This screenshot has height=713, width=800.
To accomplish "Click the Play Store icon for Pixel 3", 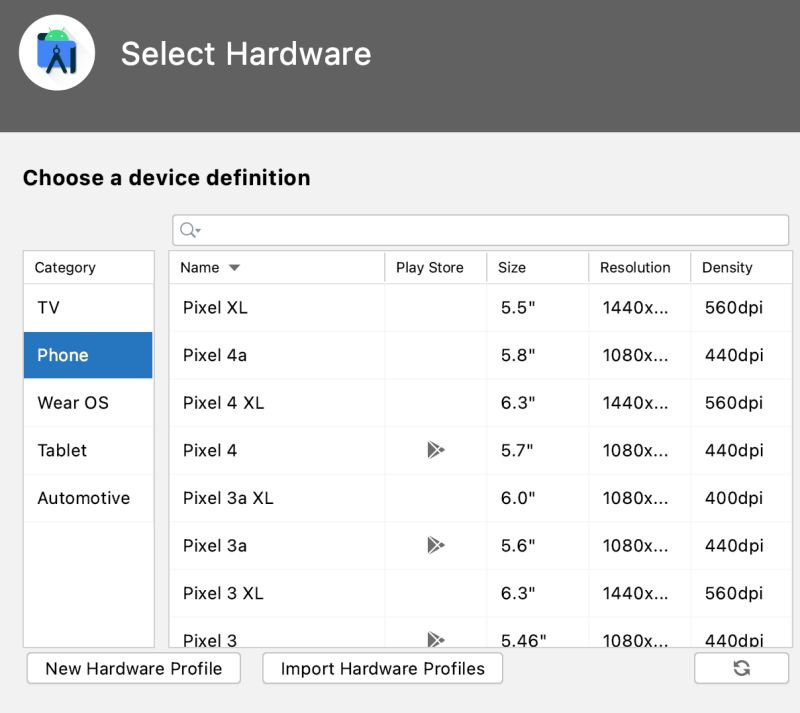I will click(434, 640).
